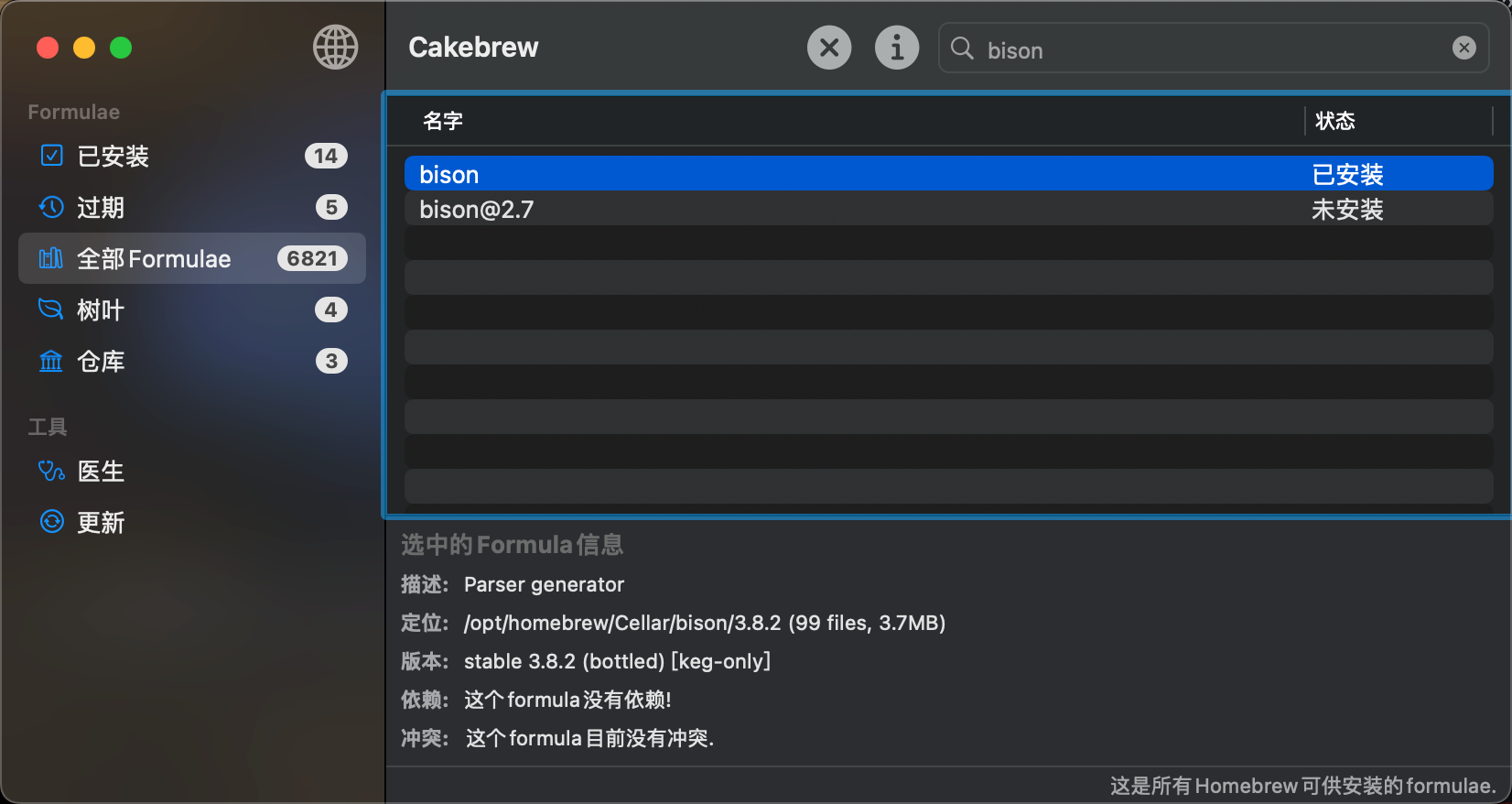This screenshot has height=804, width=1512.
Task: Click the Parser generator description text
Action: (544, 584)
